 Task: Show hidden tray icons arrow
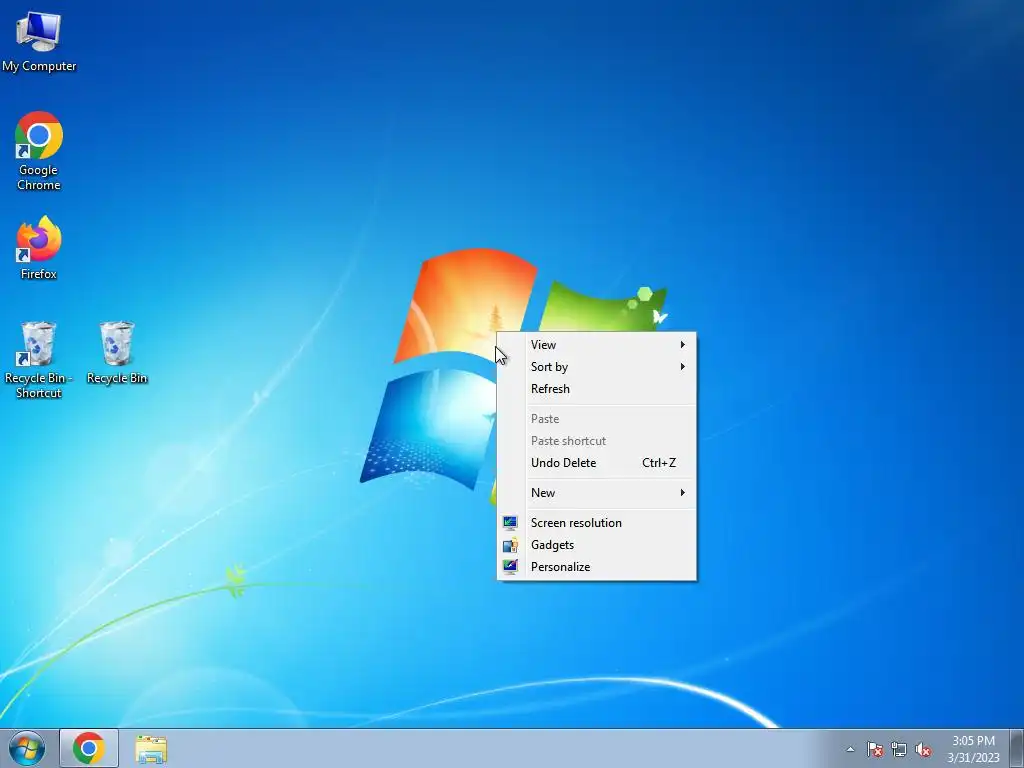pyautogui.click(x=850, y=749)
